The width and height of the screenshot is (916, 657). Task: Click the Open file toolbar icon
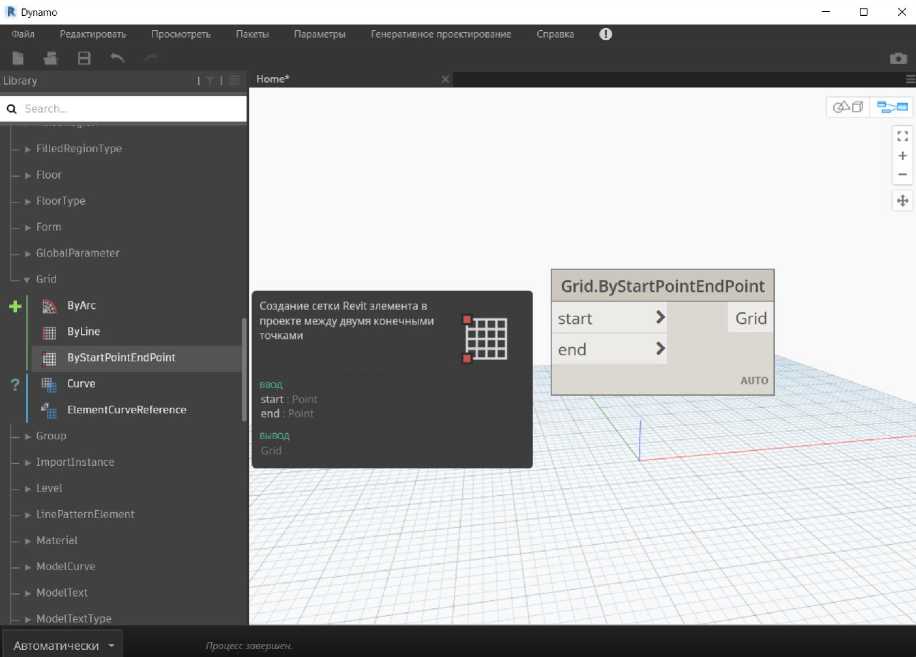[50, 59]
